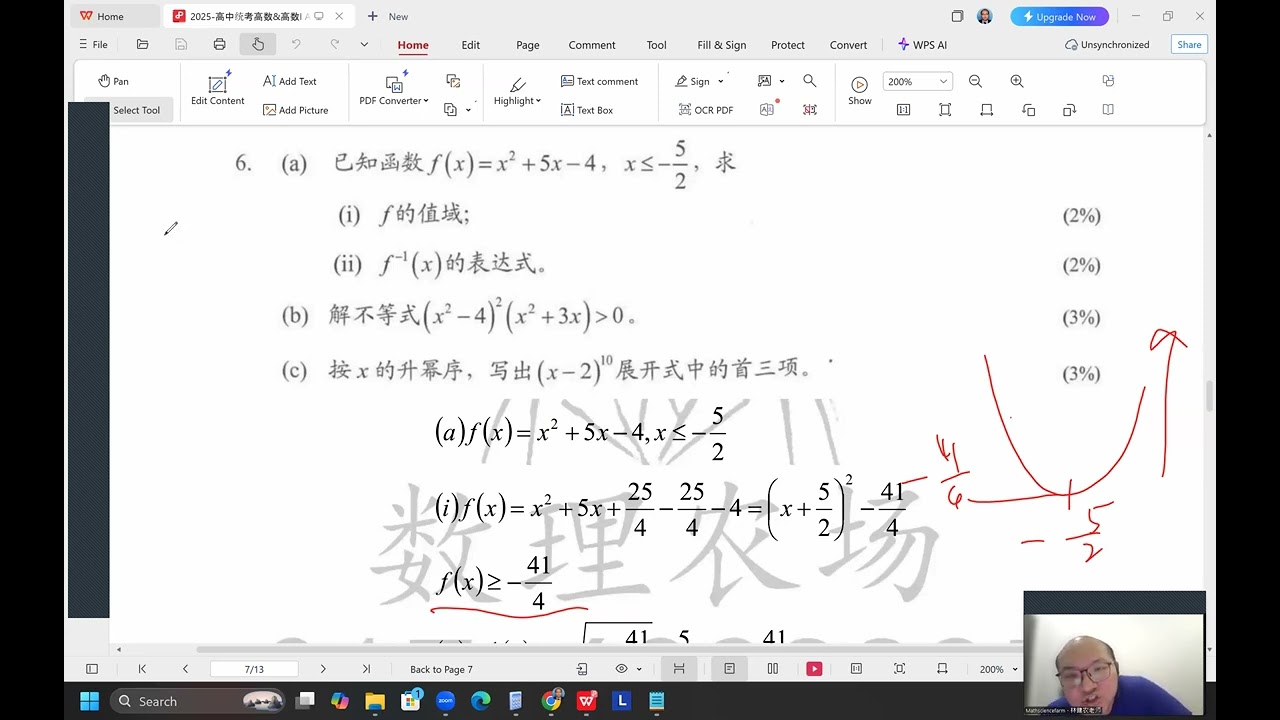Choose the Add Text tool
Viewport: 1280px width, 720px height.
coord(289,81)
